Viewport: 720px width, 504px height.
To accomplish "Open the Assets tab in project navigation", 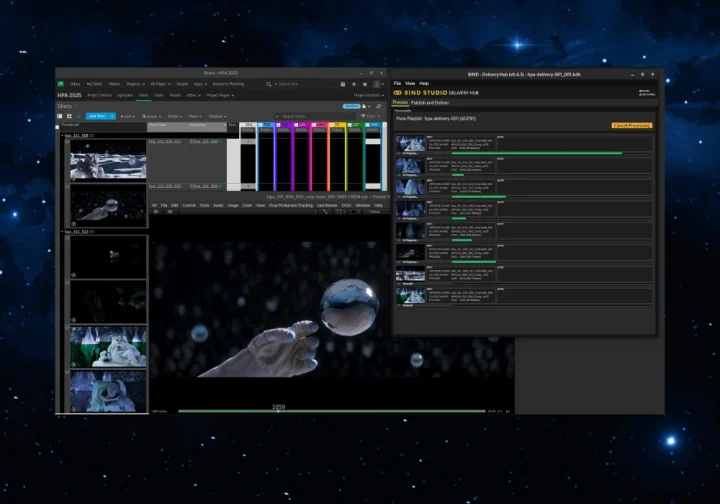I will tap(175, 95).
